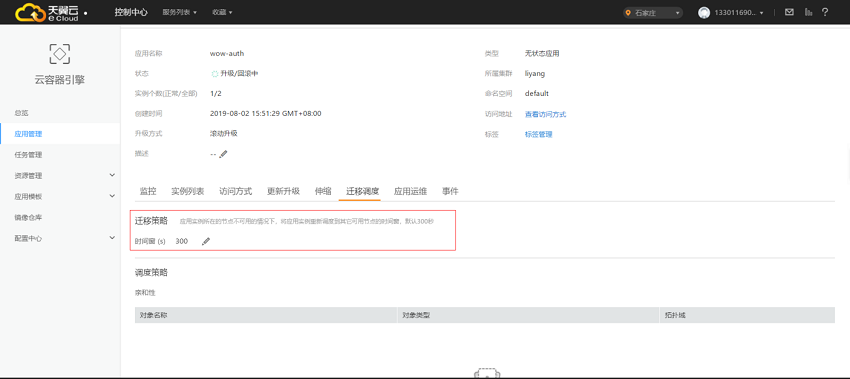The image size is (850, 379).
Task: Click the 标签管理 link
Action: pos(538,134)
